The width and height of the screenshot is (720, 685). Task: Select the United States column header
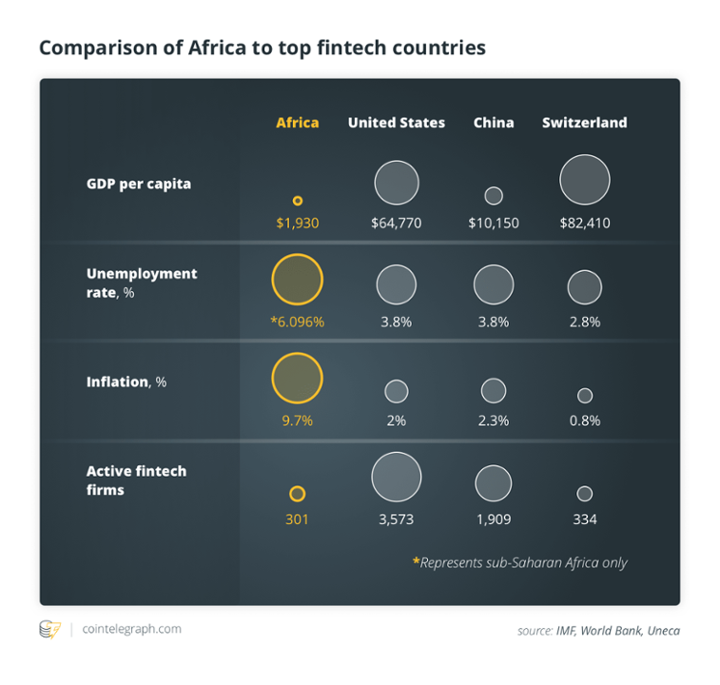pos(396,122)
